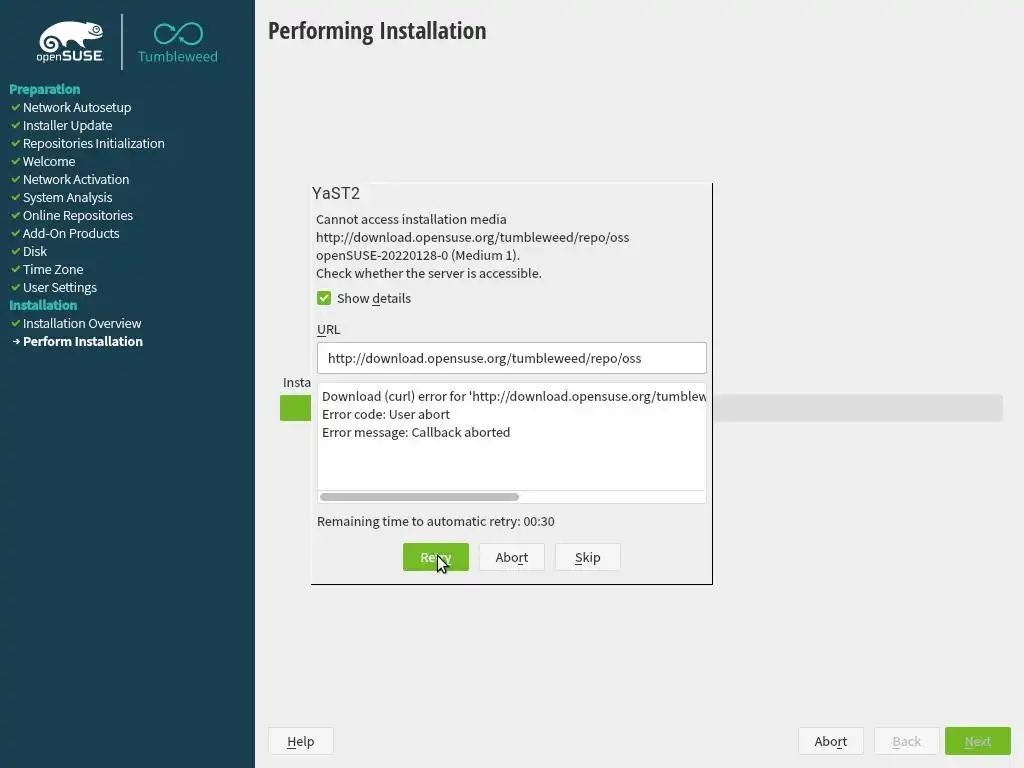The width and height of the screenshot is (1024, 768).
Task: Click the 'Error message: Callback aborted' line
Action: coord(416,432)
